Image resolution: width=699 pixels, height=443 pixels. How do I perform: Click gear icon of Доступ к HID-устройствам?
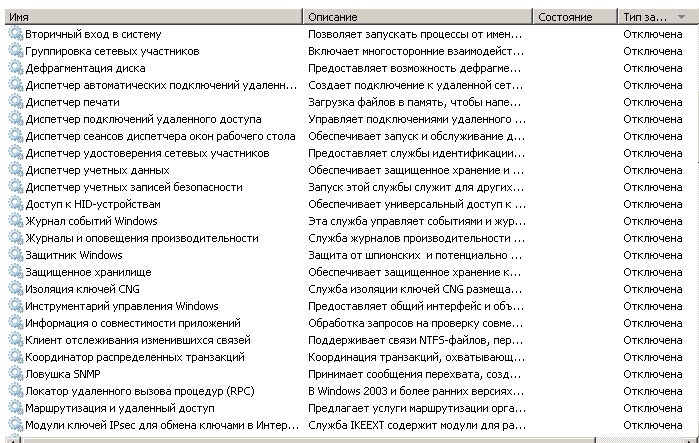[x=16, y=204]
